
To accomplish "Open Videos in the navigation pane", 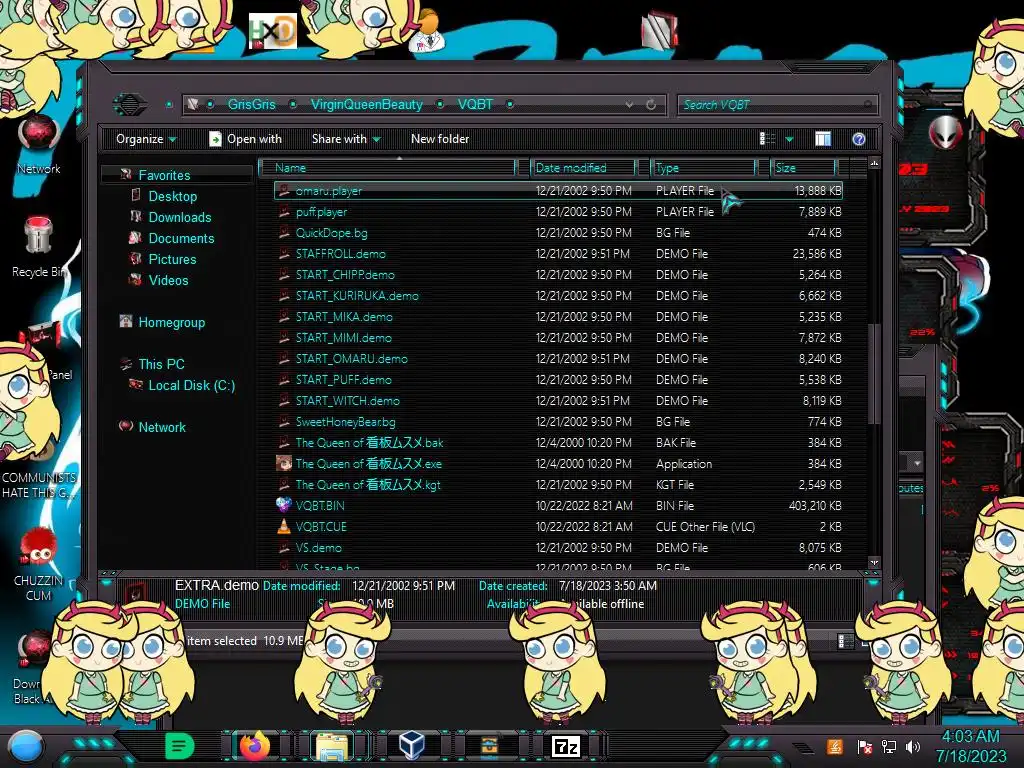I will pos(168,280).
